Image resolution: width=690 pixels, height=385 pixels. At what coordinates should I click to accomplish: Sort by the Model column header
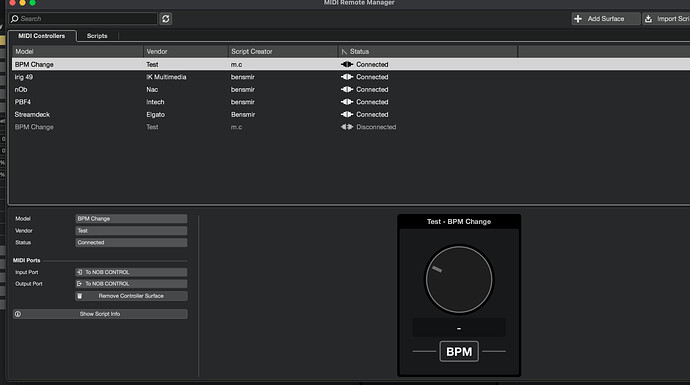point(77,51)
